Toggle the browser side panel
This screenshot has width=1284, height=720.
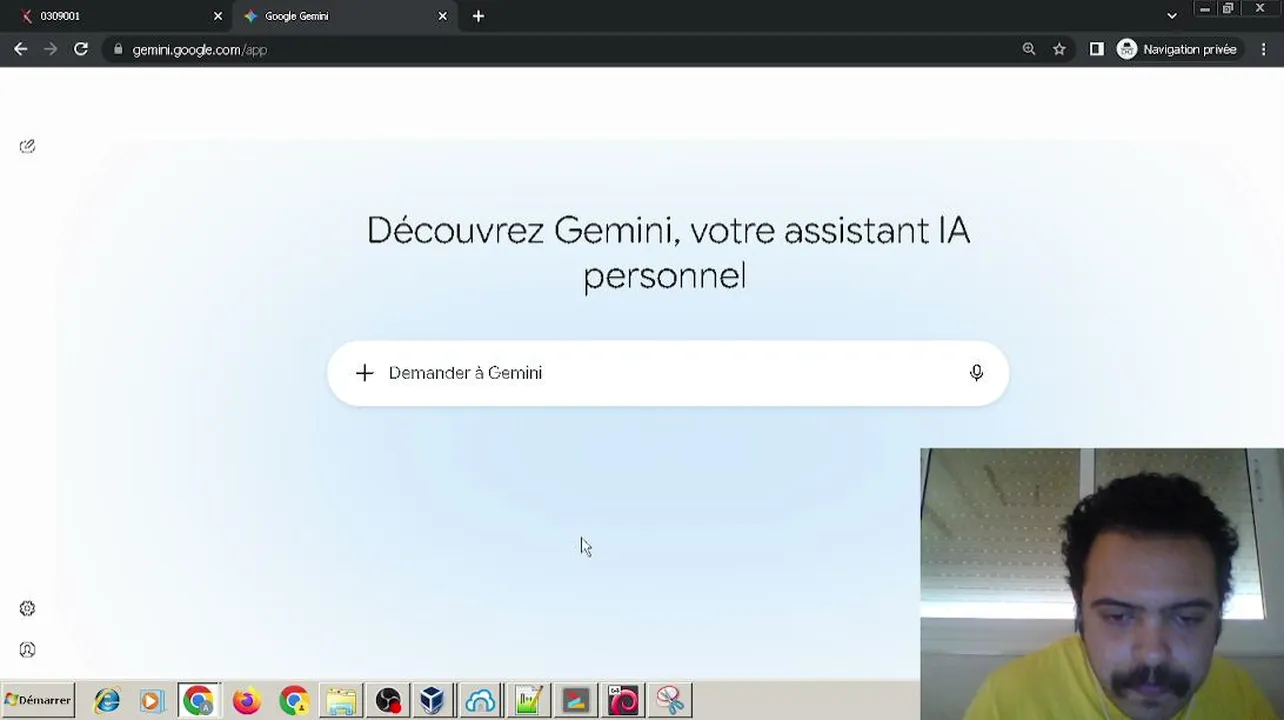pos(1097,49)
